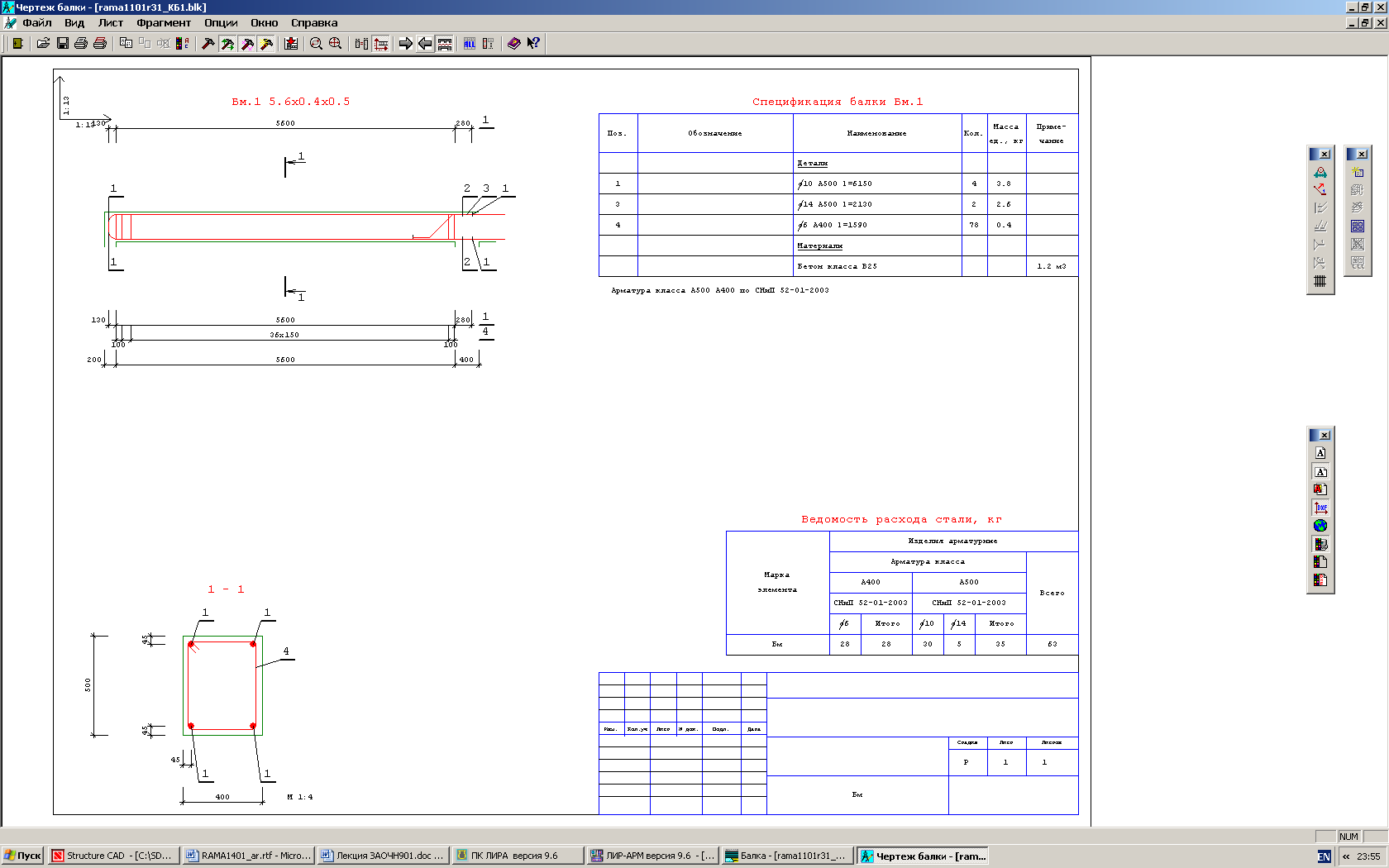Click the Open file folder icon
Viewport: 1389px width, 868px height.
[43, 44]
